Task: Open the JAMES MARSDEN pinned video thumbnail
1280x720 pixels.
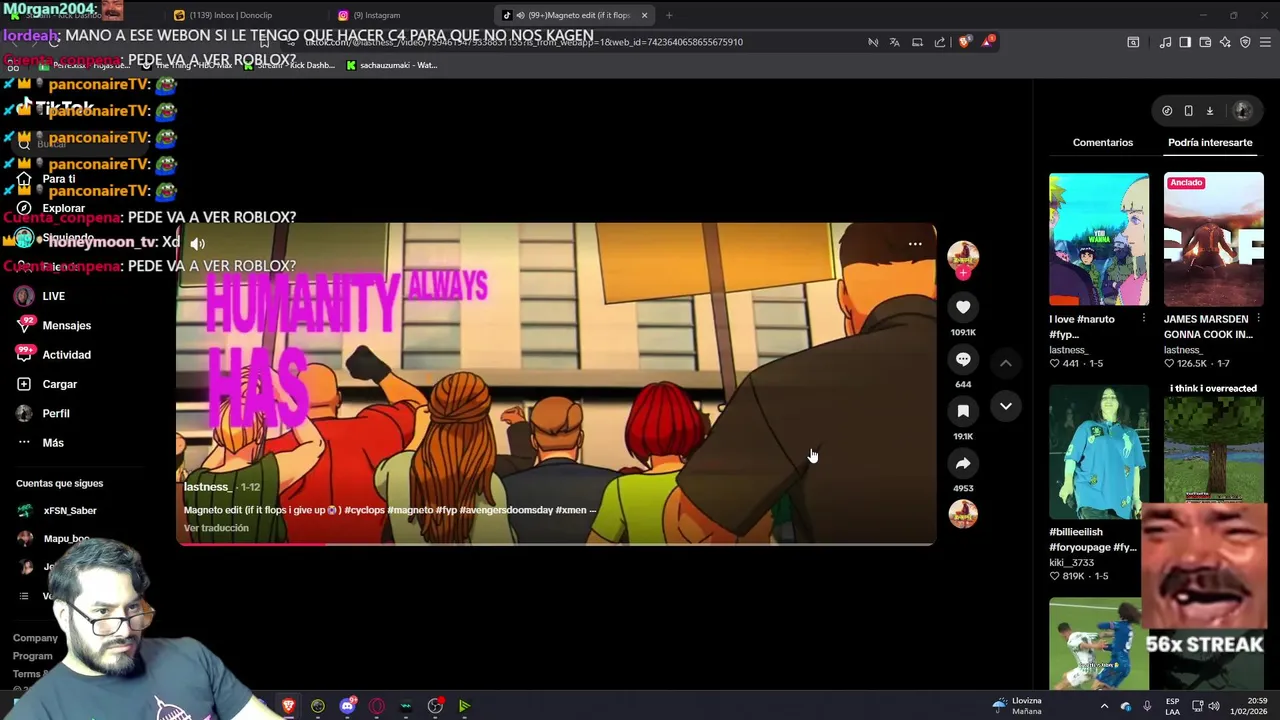Action: click(1214, 239)
